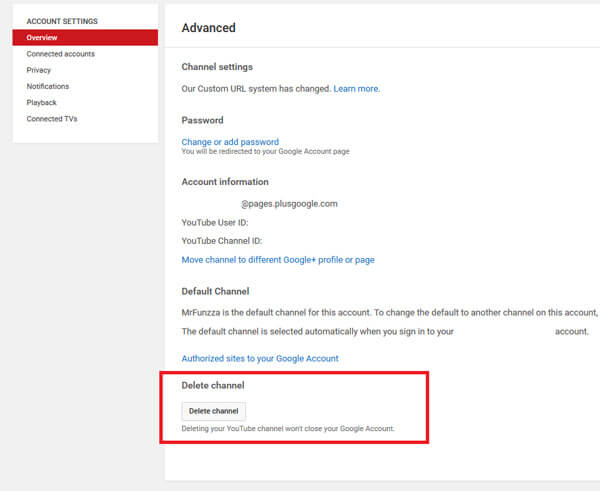Click the Account Settings sidebar heading
The image size is (600, 491).
pyautogui.click(x=62, y=21)
